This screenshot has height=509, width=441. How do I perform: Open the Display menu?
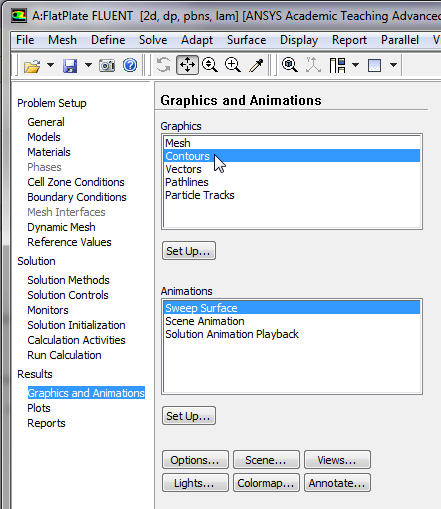click(x=299, y=40)
